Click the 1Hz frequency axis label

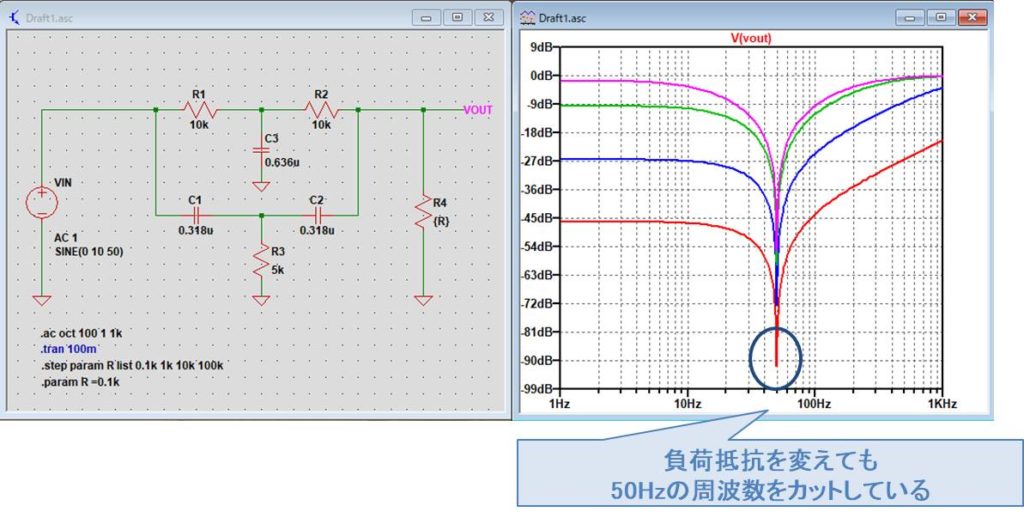click(x=560, y=404)
